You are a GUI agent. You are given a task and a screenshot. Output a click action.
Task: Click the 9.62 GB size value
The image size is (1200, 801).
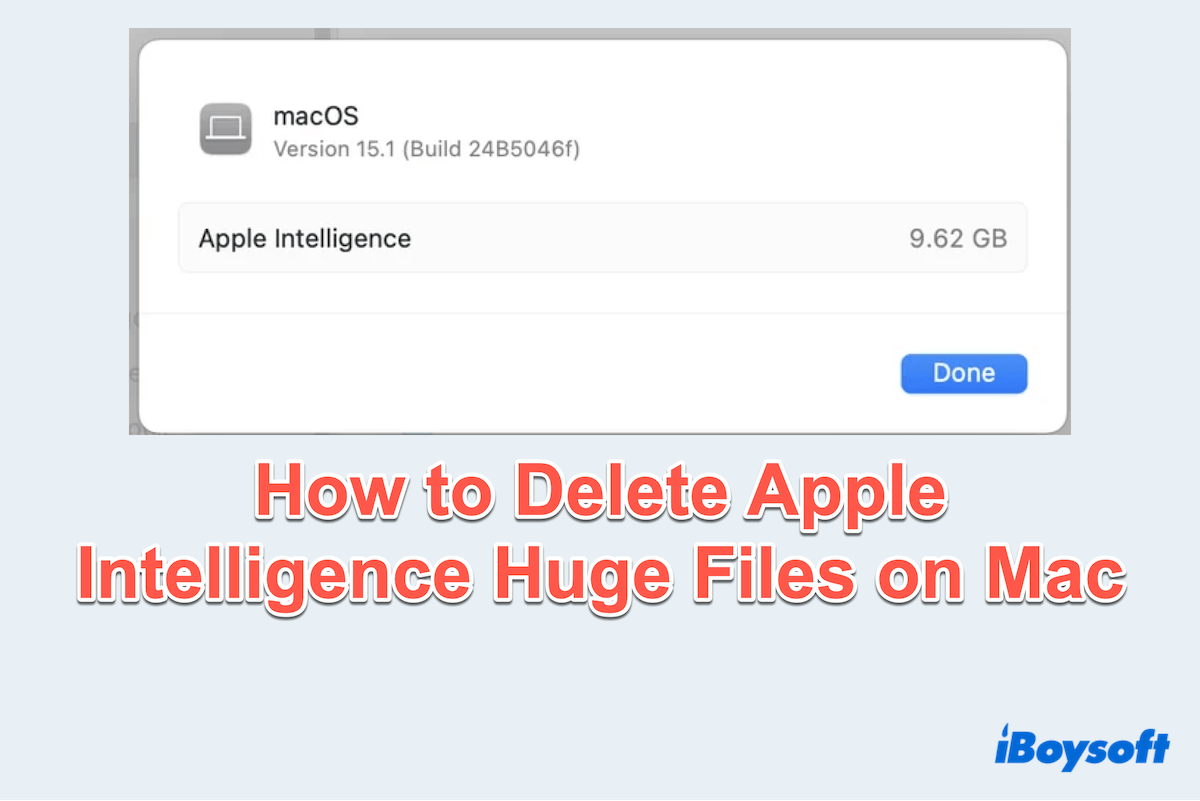[x=958, y=239]
